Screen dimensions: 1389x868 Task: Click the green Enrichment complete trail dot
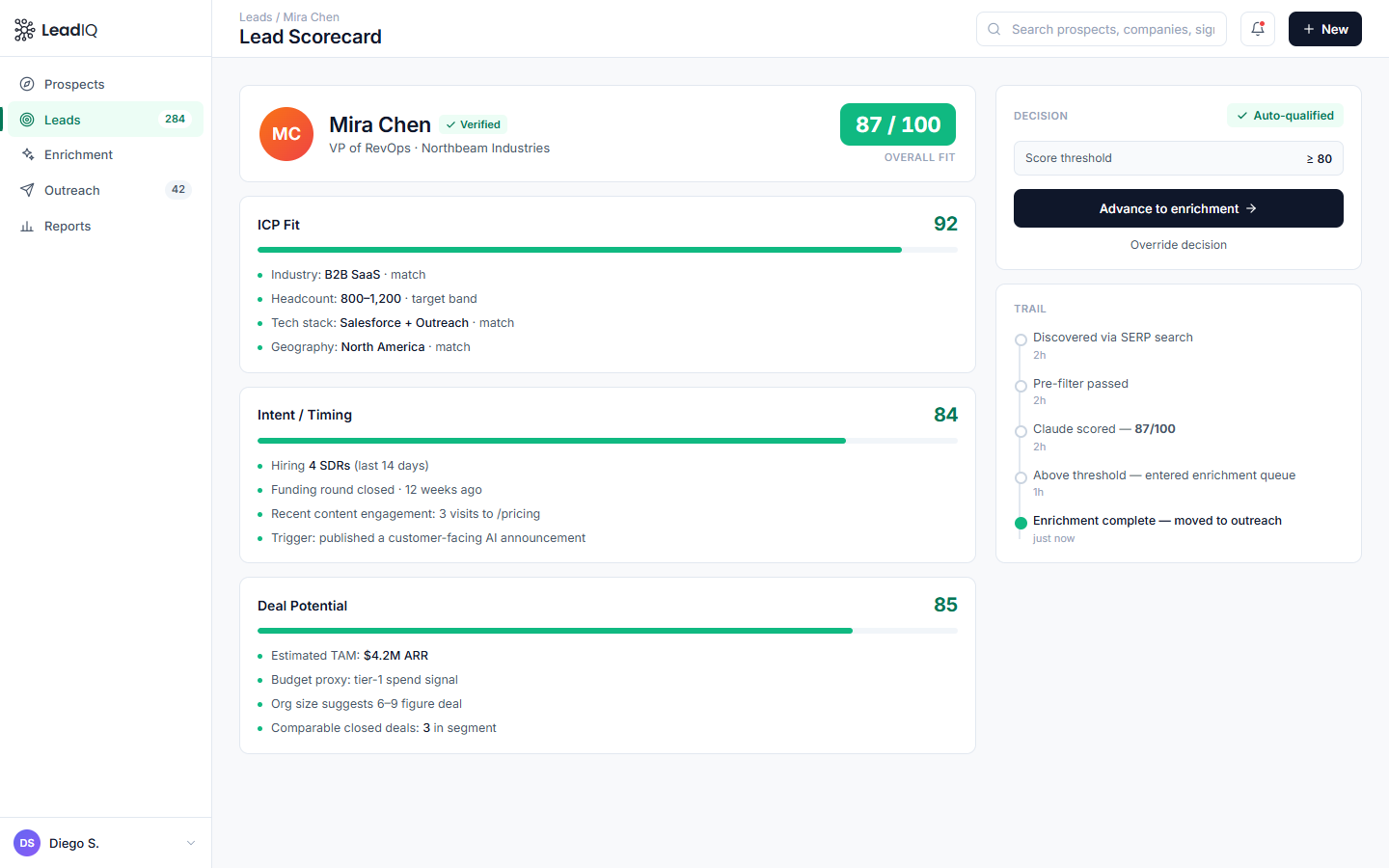[x=1021, y=524]
